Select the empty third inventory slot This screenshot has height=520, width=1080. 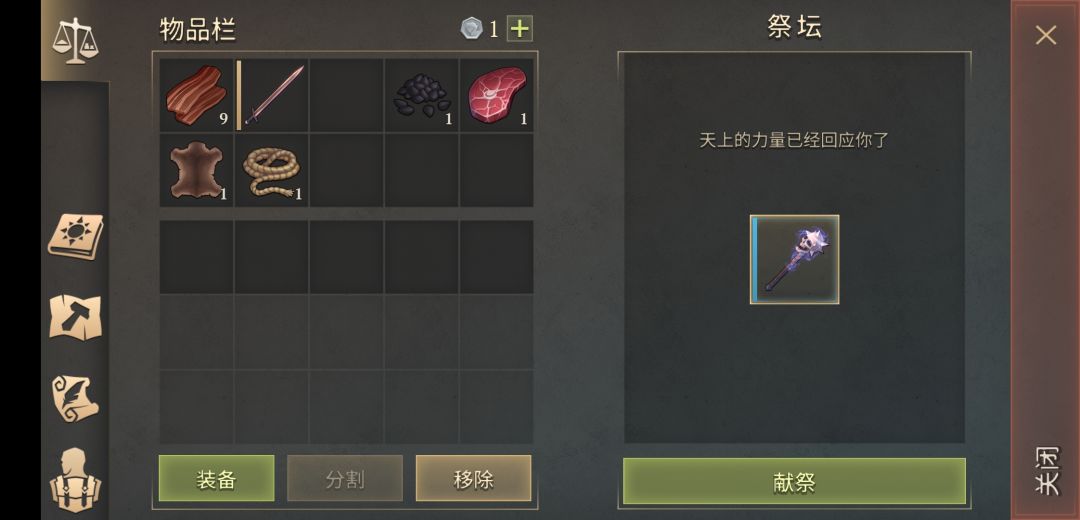[346, 95]
